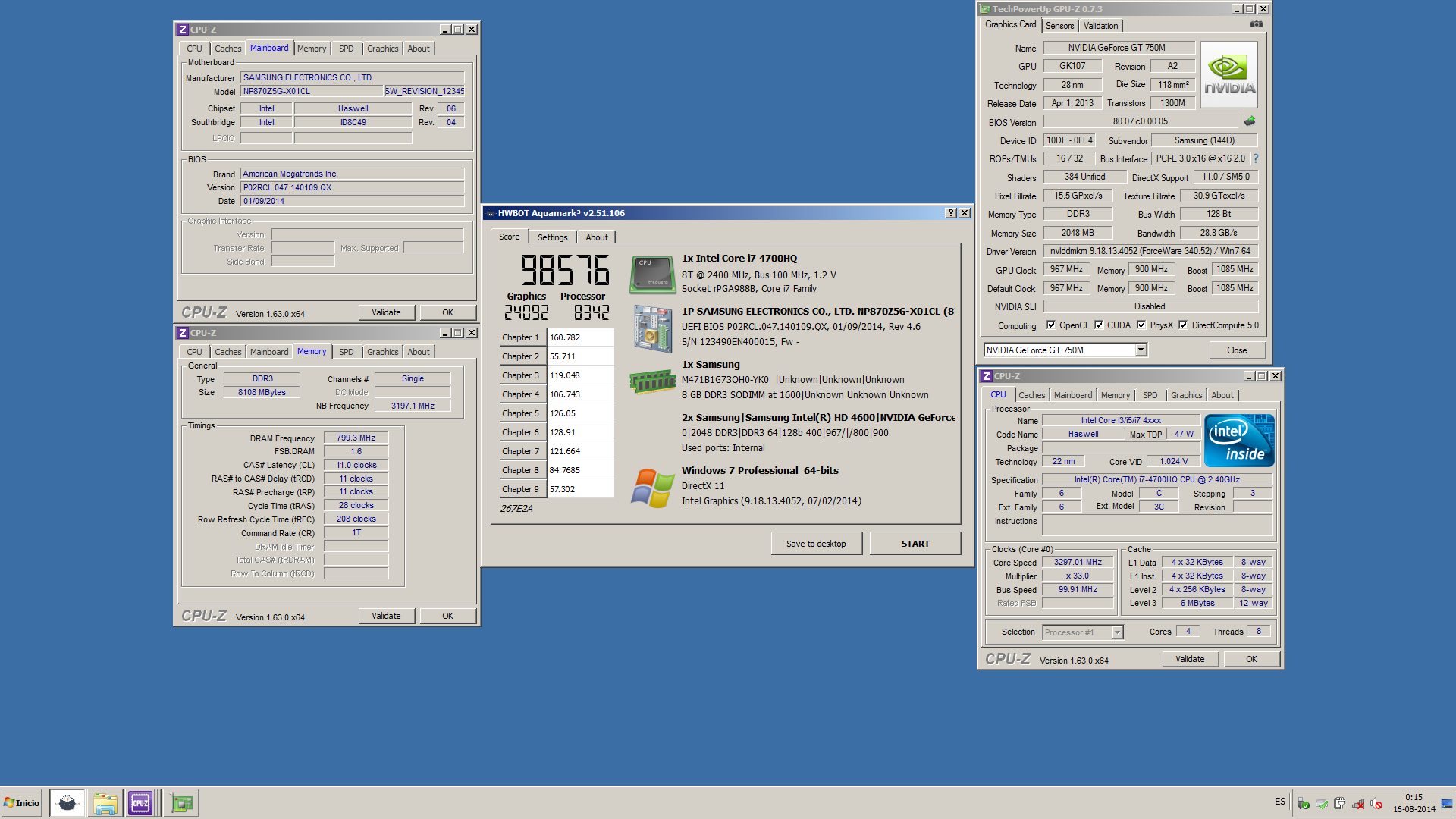Toggle the PhysX checkbox in GPU-Z
1456x819 pixels.
(x=1141, y=325)
